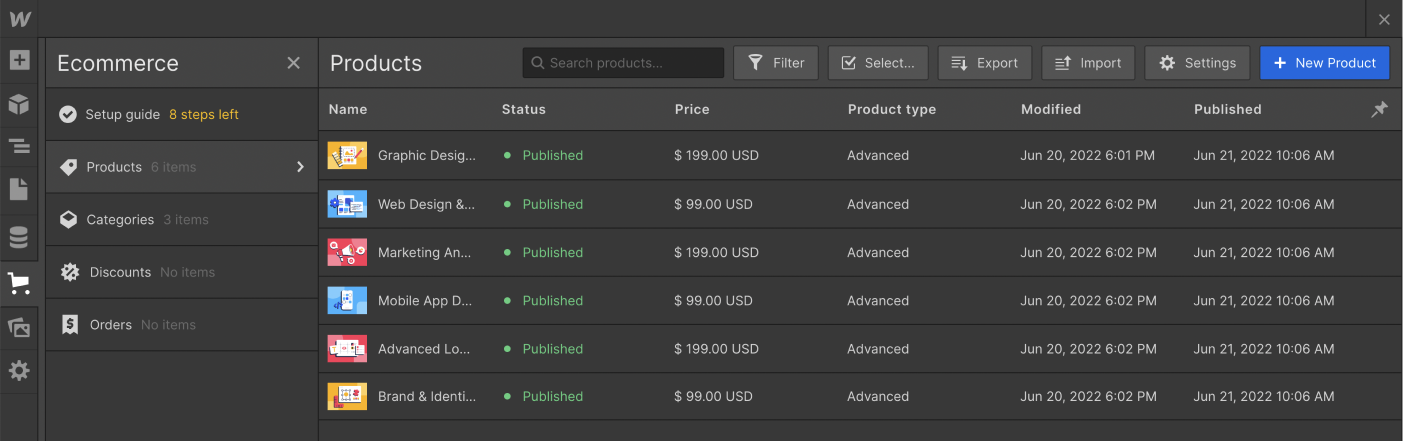
Task: Open site Settings gear in left sidebar
Action: (x=19, y=371)
